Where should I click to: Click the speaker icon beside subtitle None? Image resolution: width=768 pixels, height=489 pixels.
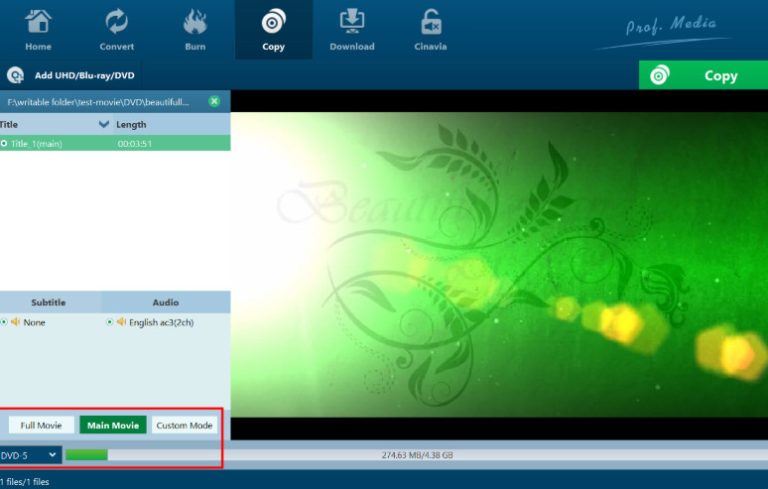(15, 322)
